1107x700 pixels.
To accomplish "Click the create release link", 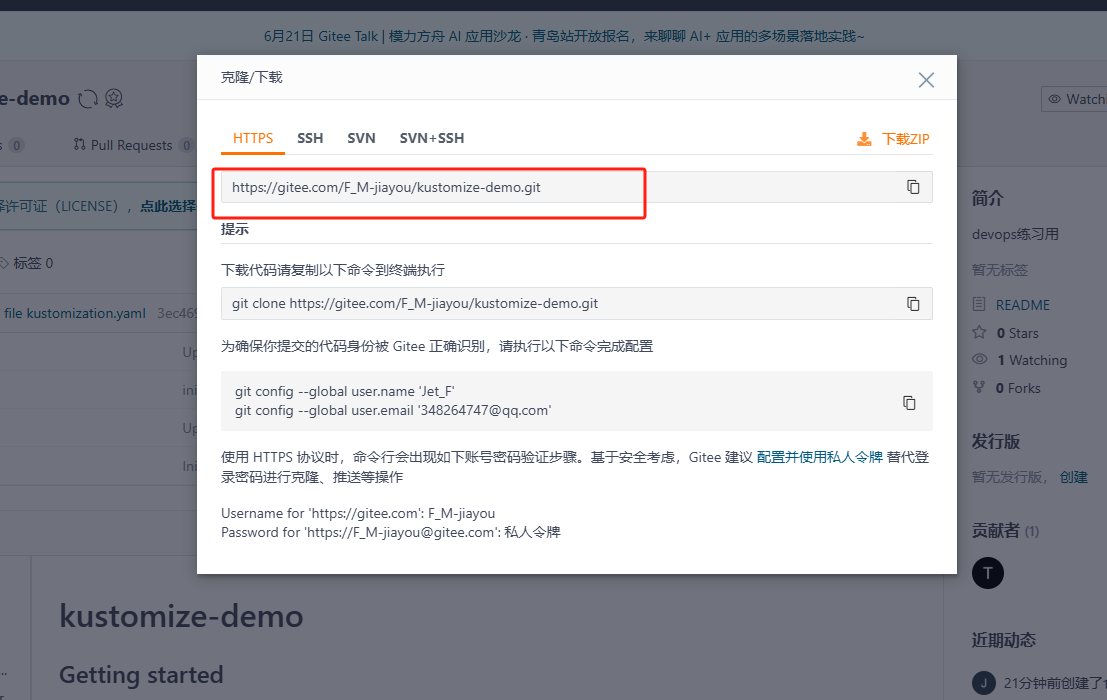I will point(1073,478).
